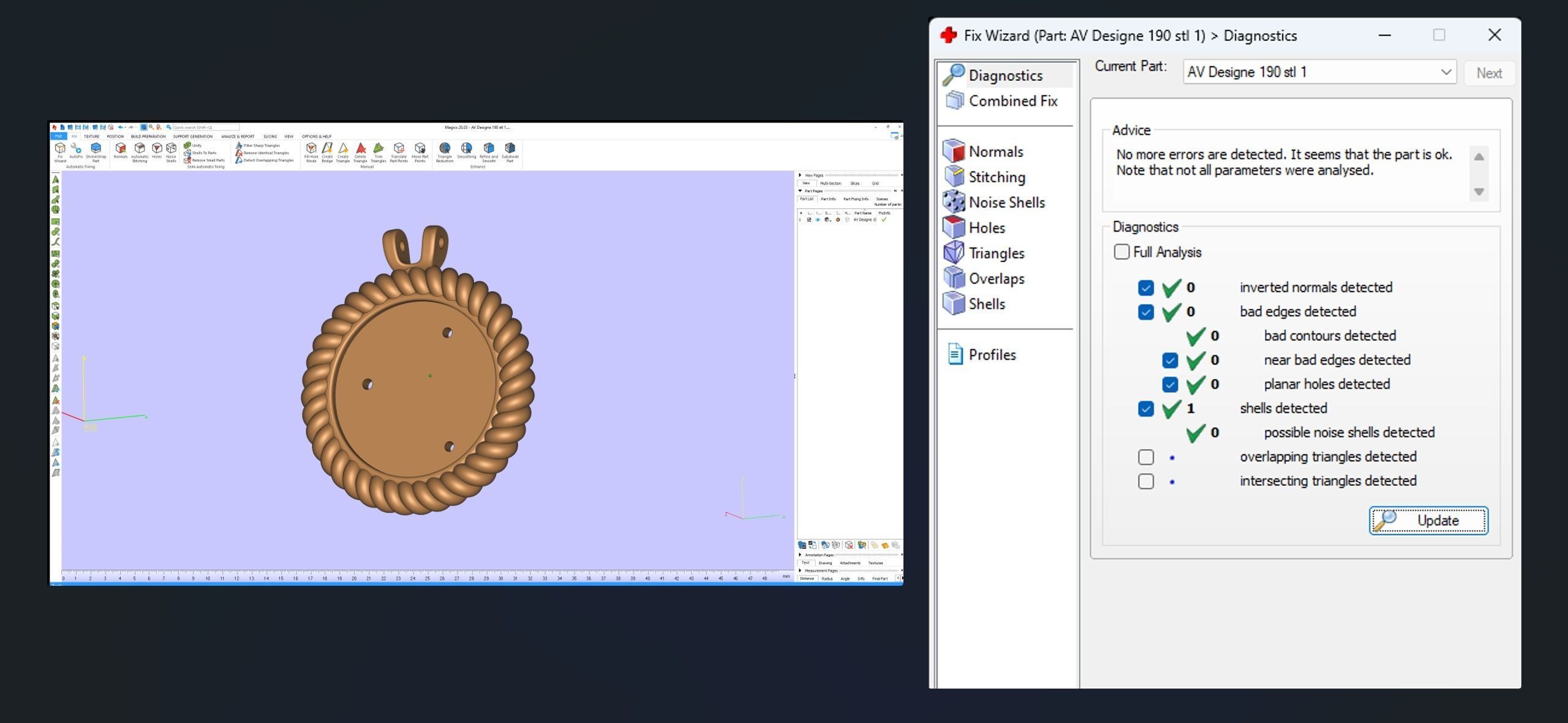This screenshot has height=723, width=1568.
Task: Open the Combined Fix page
Action: pyautogui.click(x=1012, y=101)
